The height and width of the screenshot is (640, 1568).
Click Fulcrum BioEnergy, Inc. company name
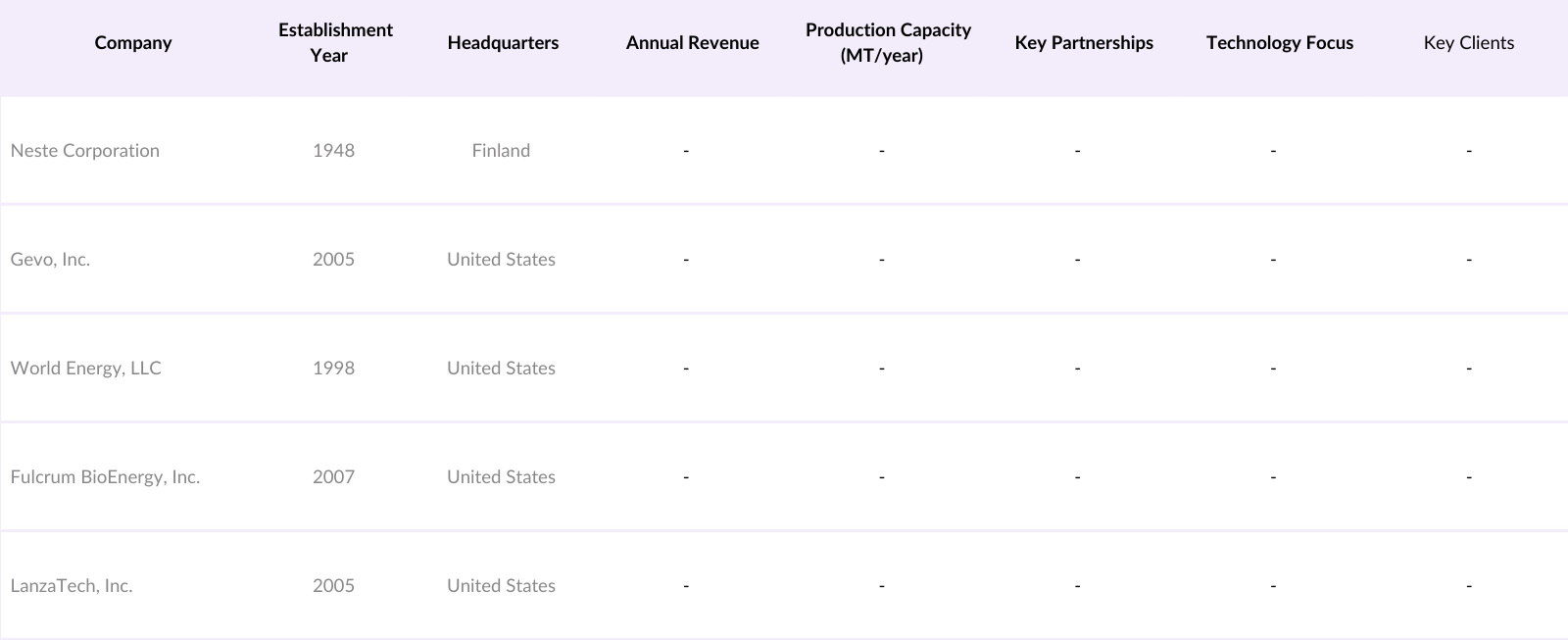pyautogui.click(x=105, y=477)
